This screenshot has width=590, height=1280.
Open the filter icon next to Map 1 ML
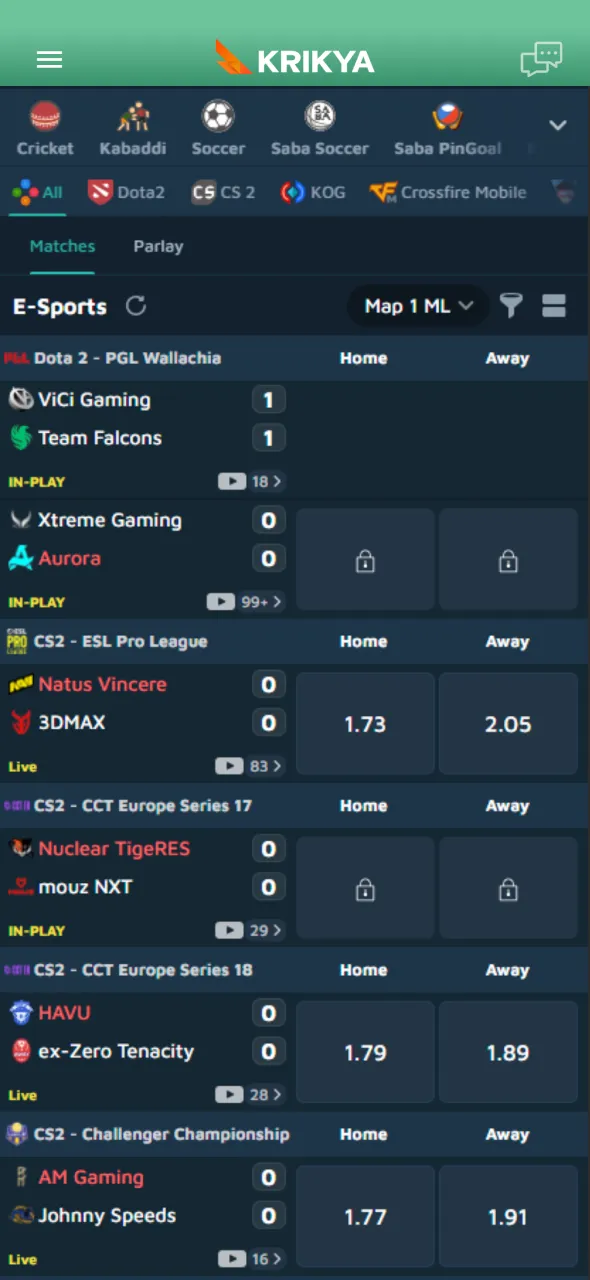tap(511, 306)
